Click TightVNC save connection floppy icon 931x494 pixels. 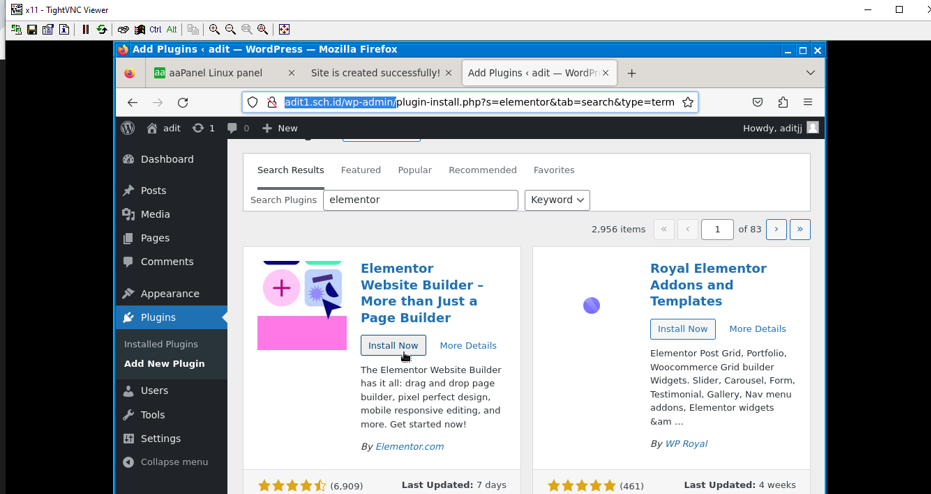coord(32,29)
